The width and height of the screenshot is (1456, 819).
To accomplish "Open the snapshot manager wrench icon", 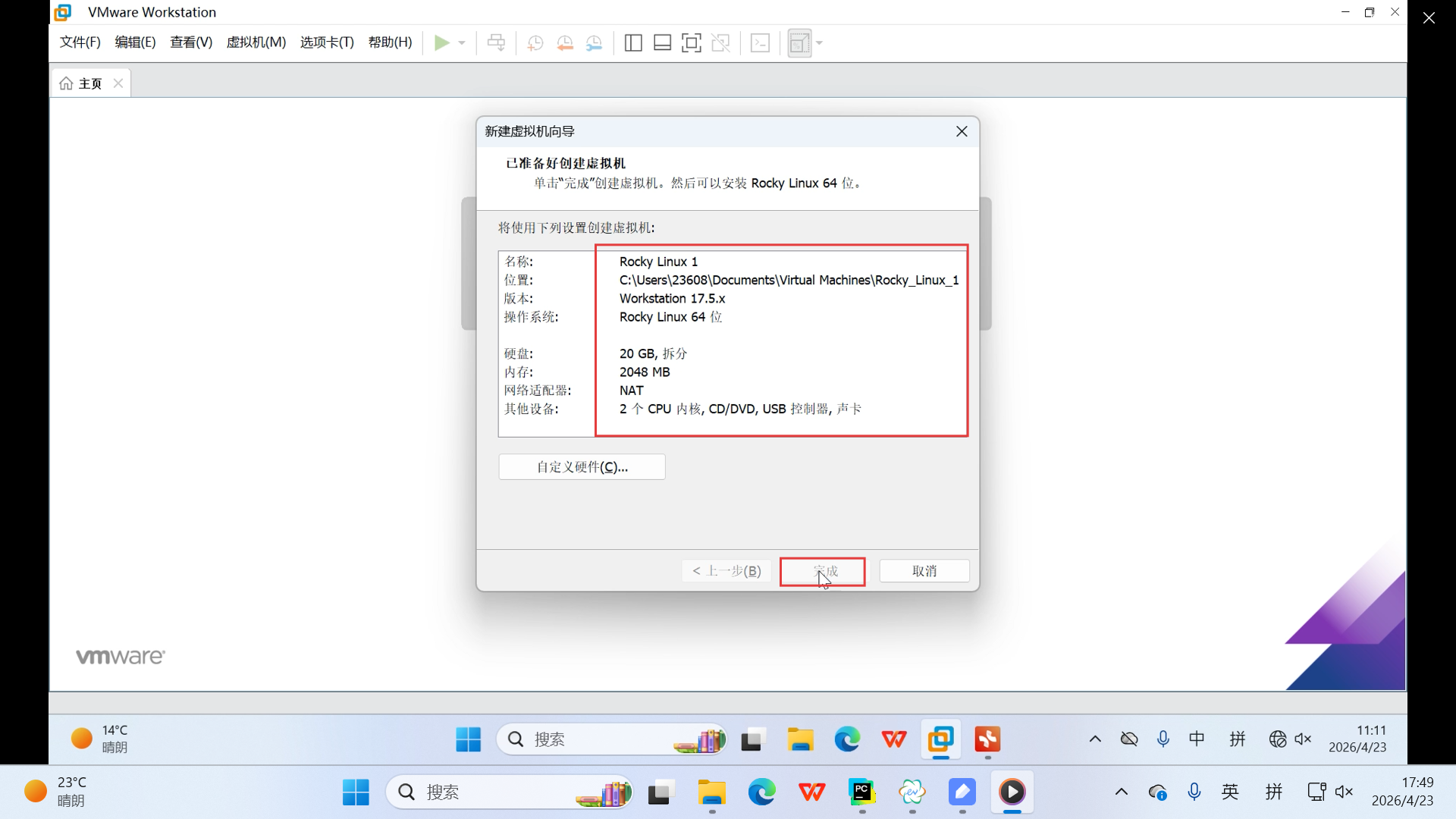I will coord(595,43).
